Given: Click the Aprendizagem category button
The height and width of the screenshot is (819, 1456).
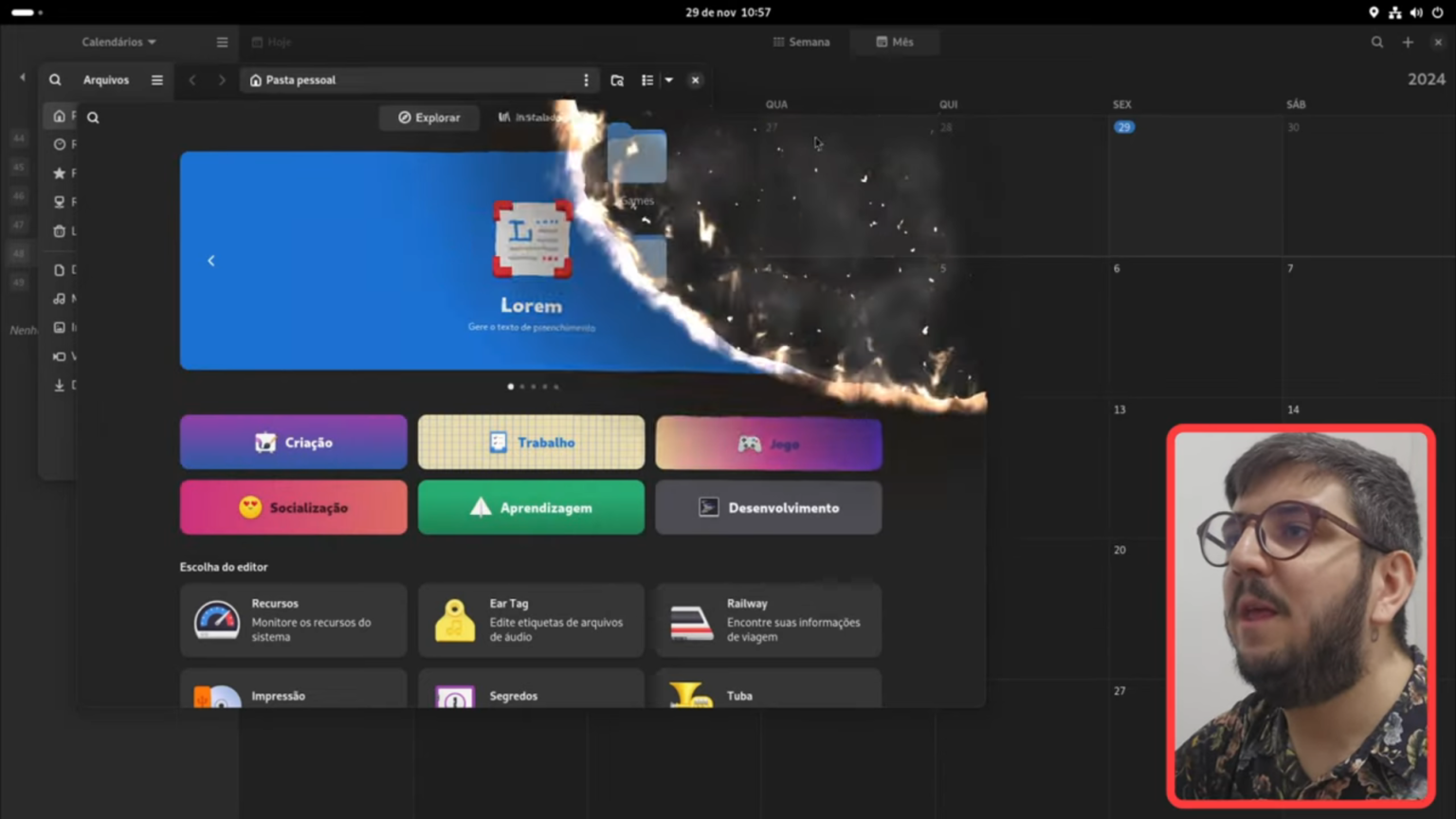Looking at the screenshot, I should (531, 507).
